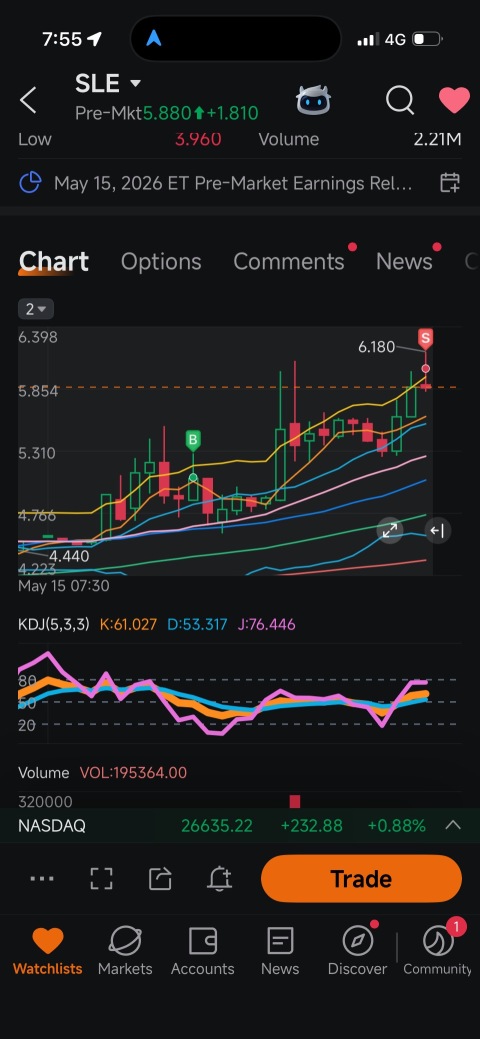The image size is (480, 1039).
Task: Switch to the Options tab
Action: click(x=161, y=262)
